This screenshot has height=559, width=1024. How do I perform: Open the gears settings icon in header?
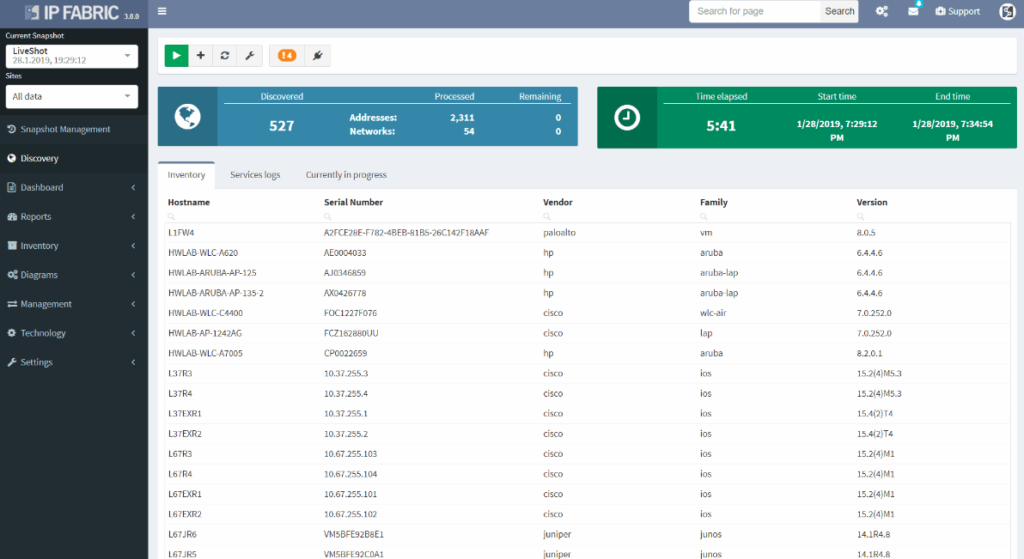882,11
